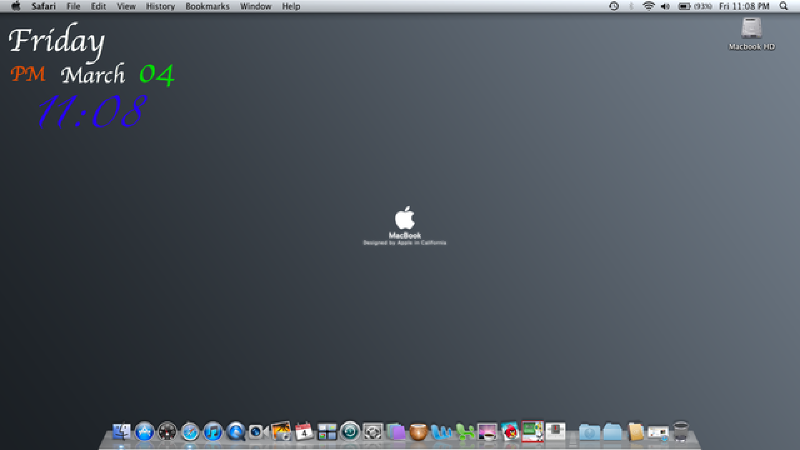The width and height of the screenshot is (800, 450).
Task: Open the video camera app in dock
Action: click(x=258, y=432)
